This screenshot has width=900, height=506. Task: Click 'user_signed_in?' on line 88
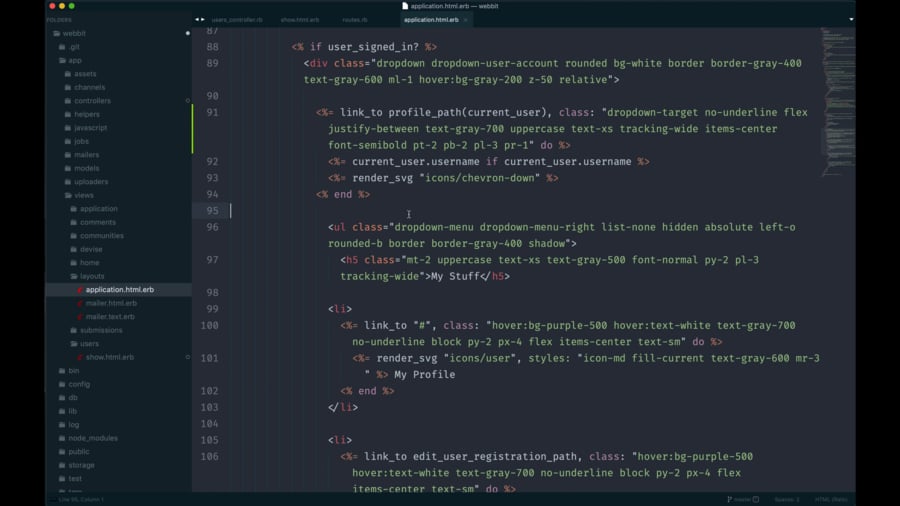pos(373,47)
